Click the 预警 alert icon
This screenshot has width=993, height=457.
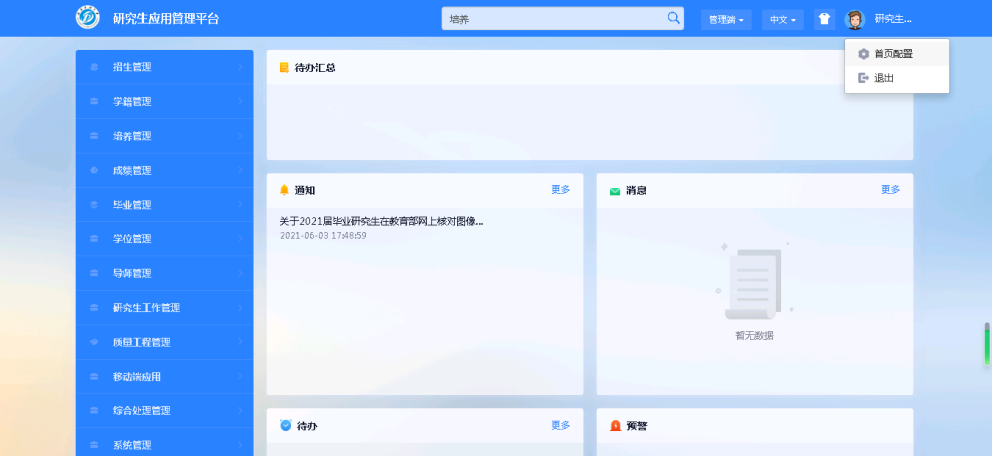tap(615, 426)
